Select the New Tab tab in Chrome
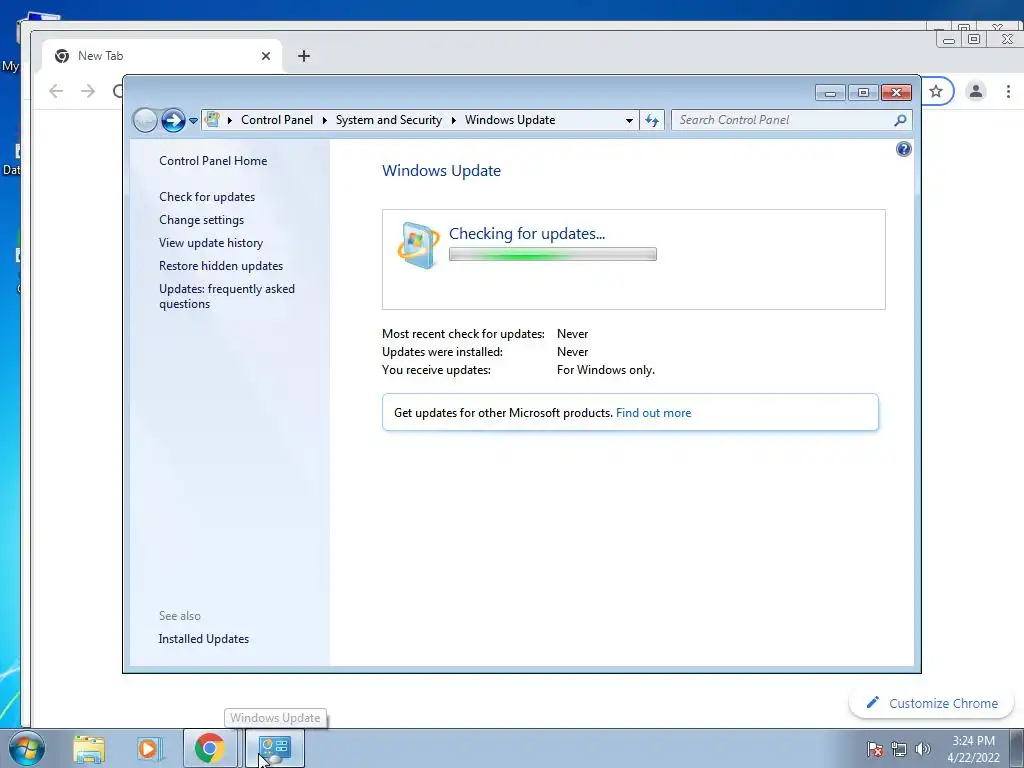Viewport: 1024px width, 768px height. tap(162, 56)
